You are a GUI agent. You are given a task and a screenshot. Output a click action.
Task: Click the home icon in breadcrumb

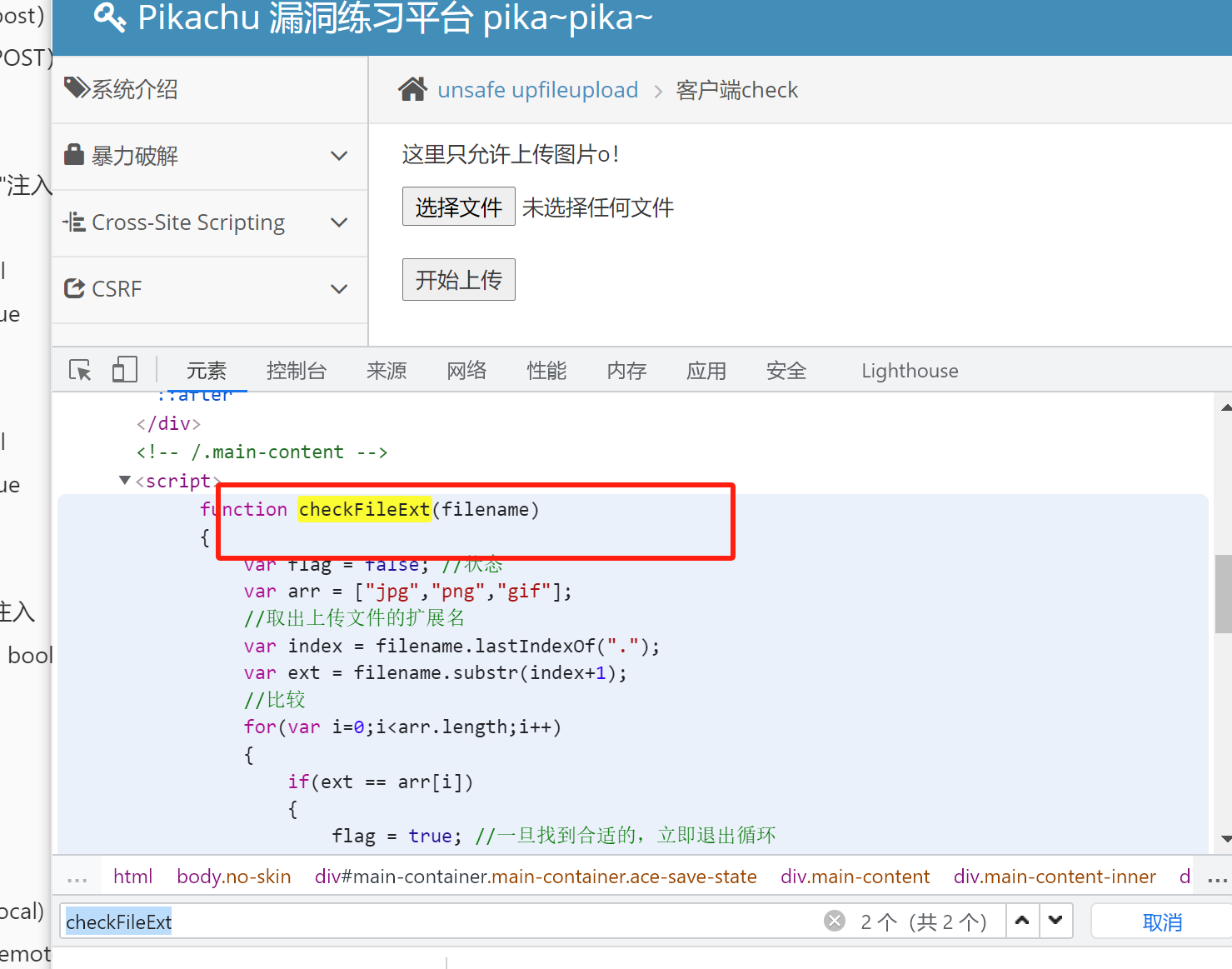point(412,89)
